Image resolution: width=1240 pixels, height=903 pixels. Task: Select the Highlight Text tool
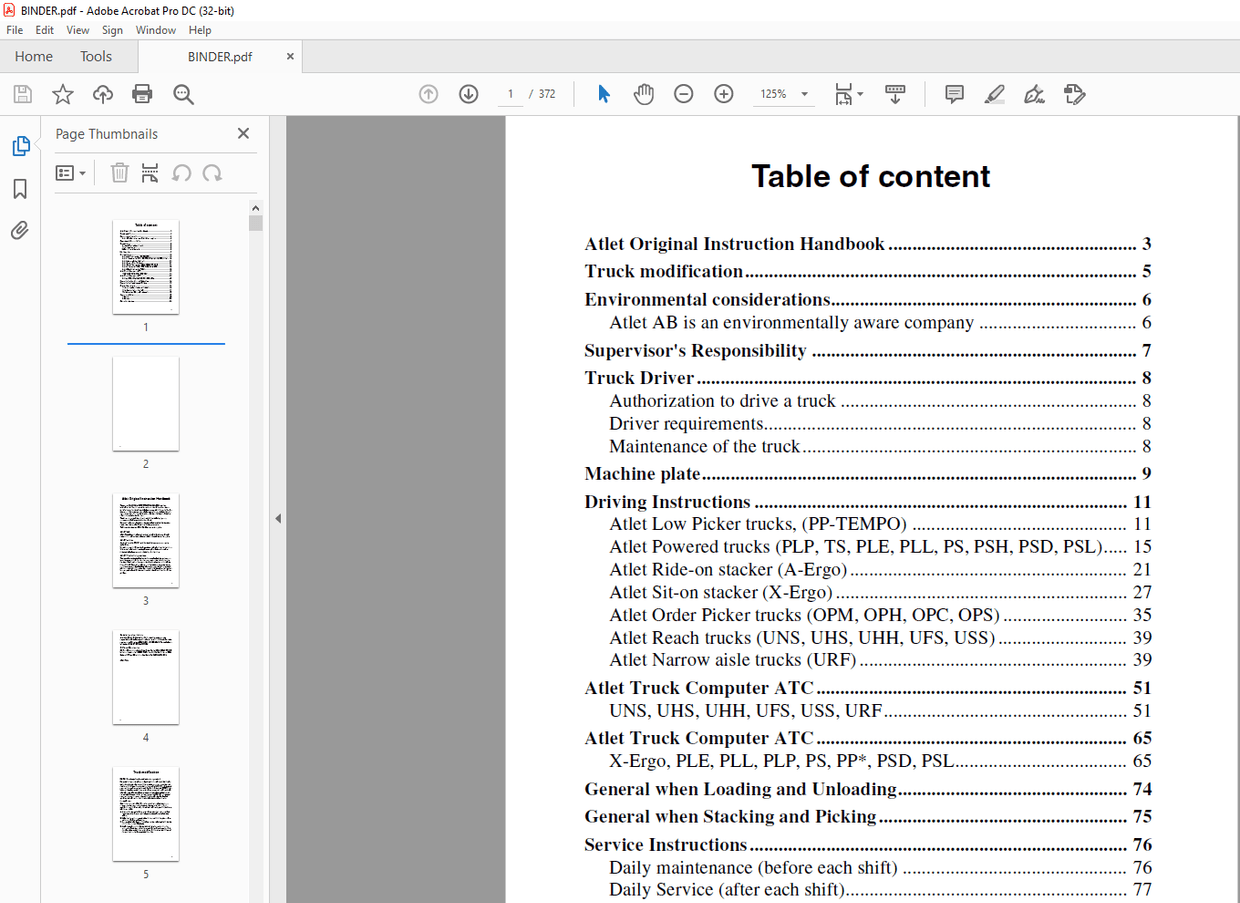(x=994, y=93)
